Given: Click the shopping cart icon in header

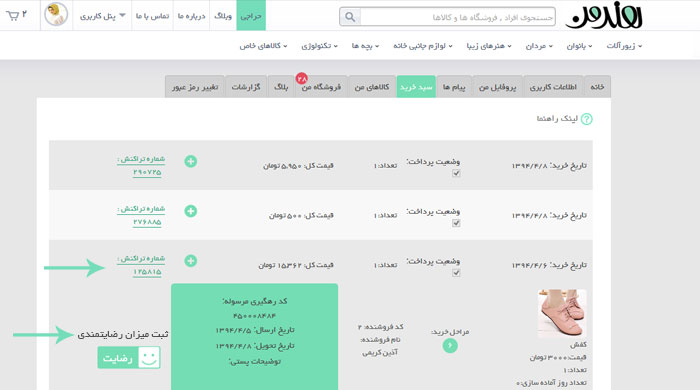Looking at the screenshot, I should 12,16.
